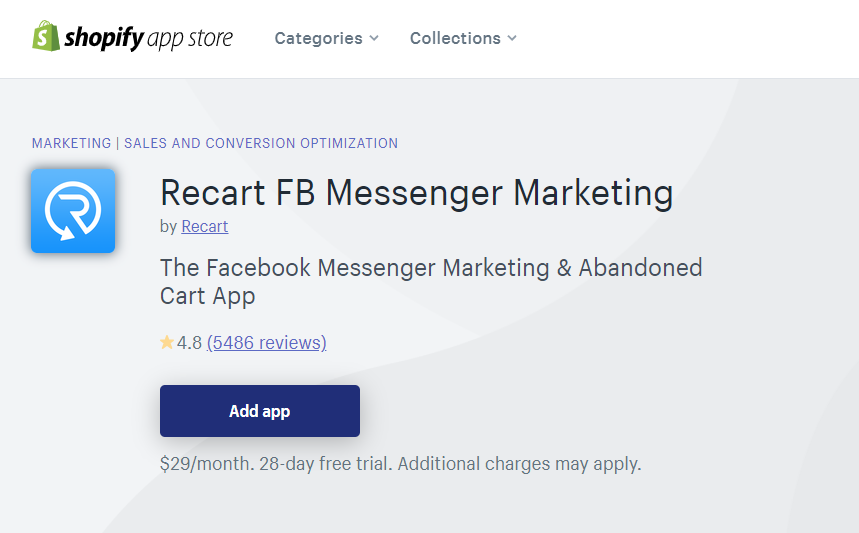This screenshot has width=859, height=533.
Task: Click the Recart FB Messenger Marketing title
Action: pos(416,193)
